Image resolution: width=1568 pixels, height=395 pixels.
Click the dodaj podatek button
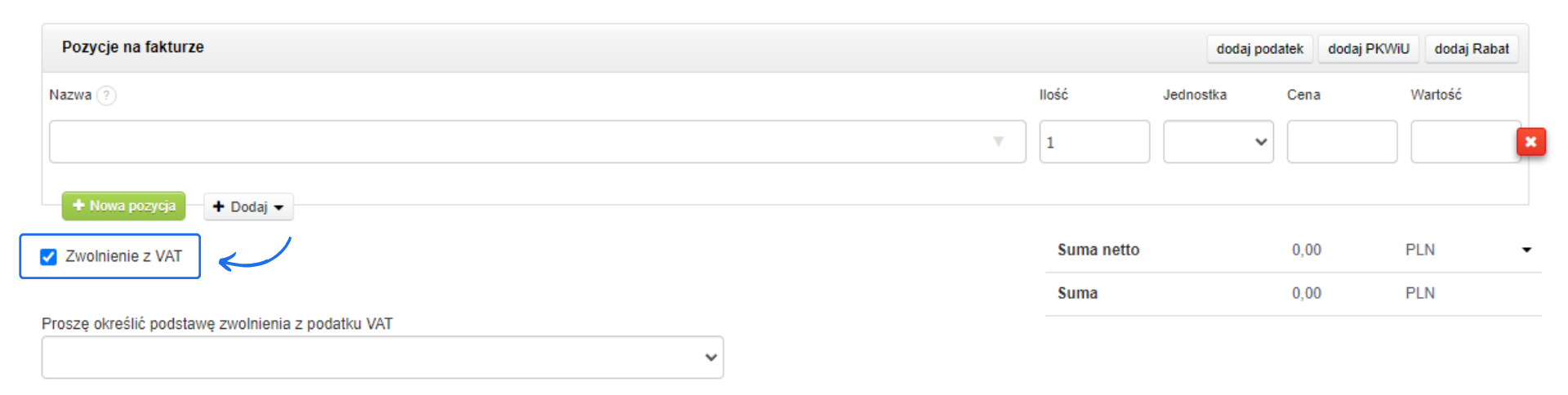pyautogui.click(x=1259, y=49)
